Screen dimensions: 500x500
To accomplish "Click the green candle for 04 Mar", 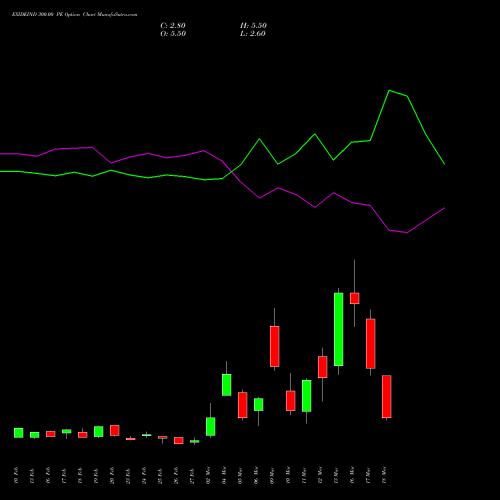I will (227, 385).
